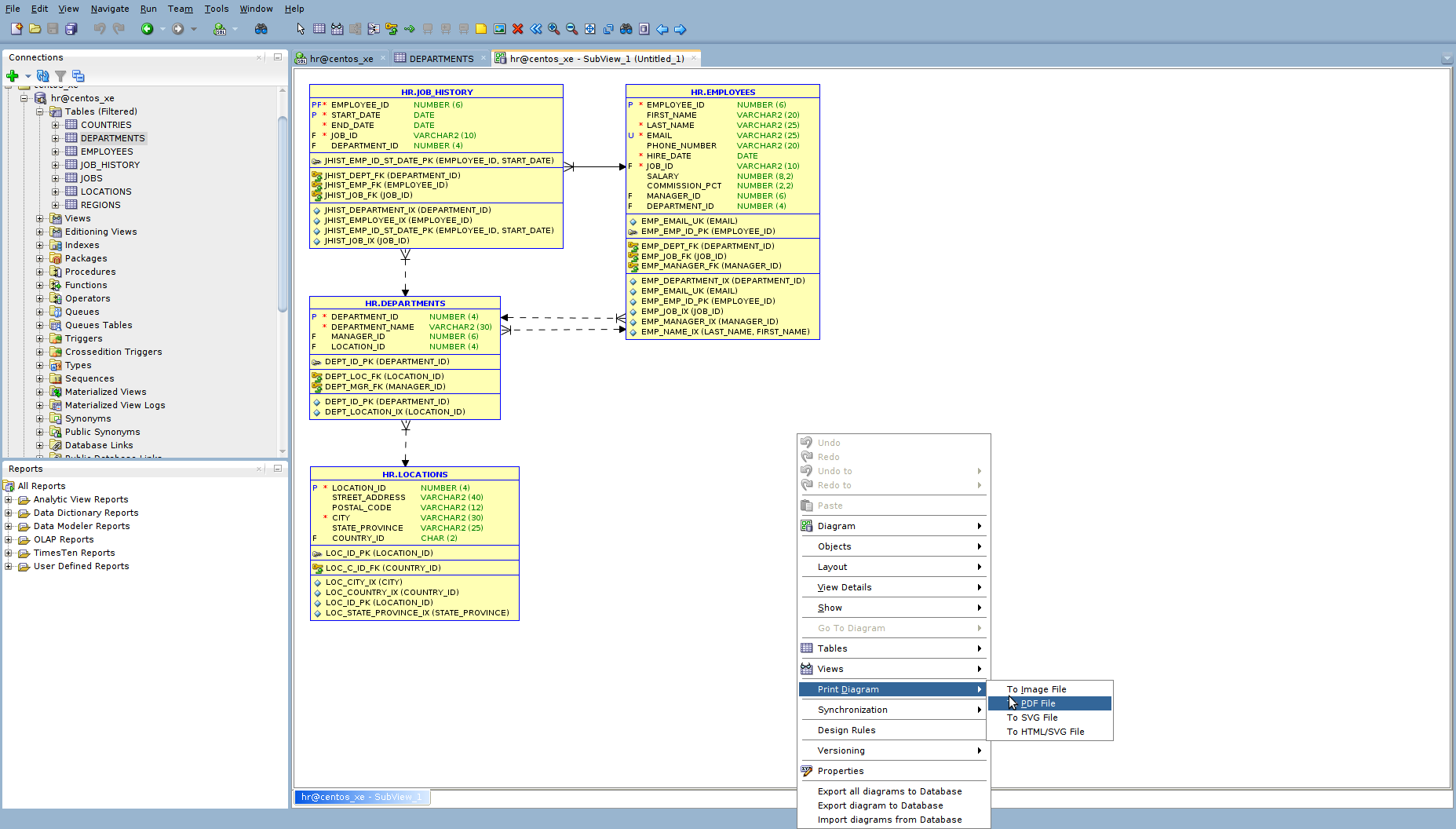Select the SubView_1 bottom diagram tab
The width and height of the screenshot is (1456, 829).
[362, 797]
